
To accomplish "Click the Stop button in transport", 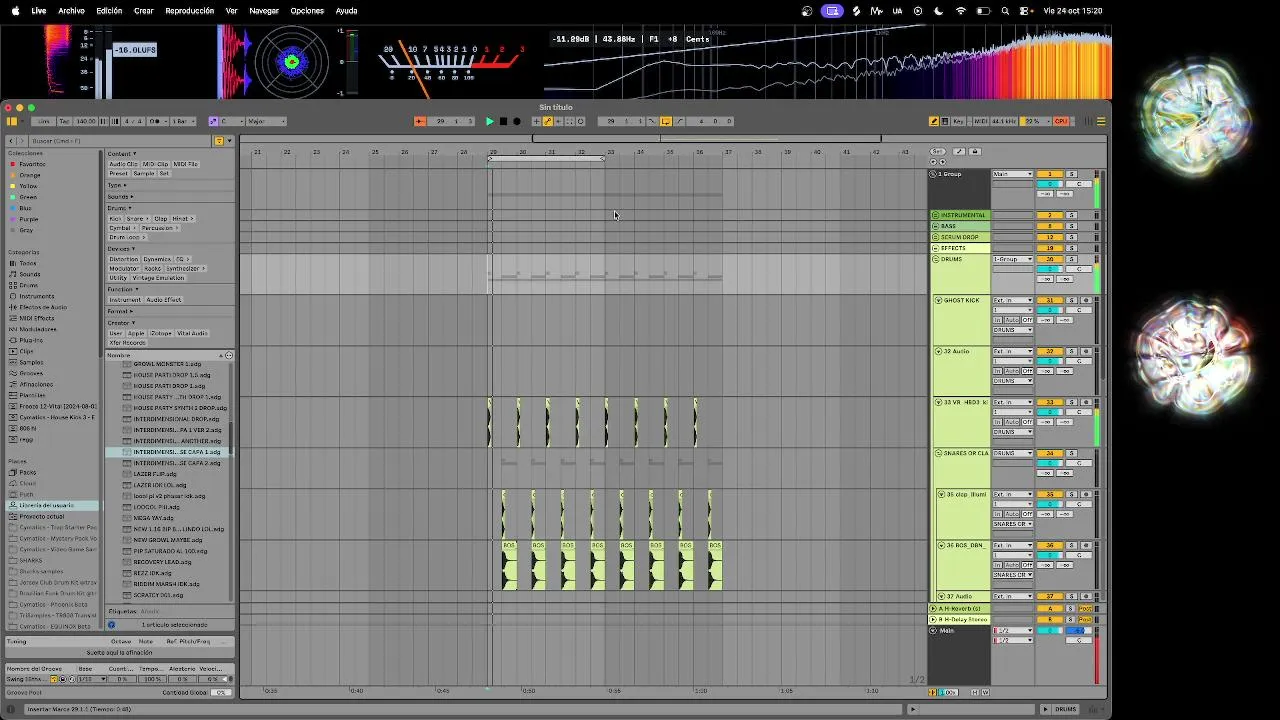I will (503, 121).
